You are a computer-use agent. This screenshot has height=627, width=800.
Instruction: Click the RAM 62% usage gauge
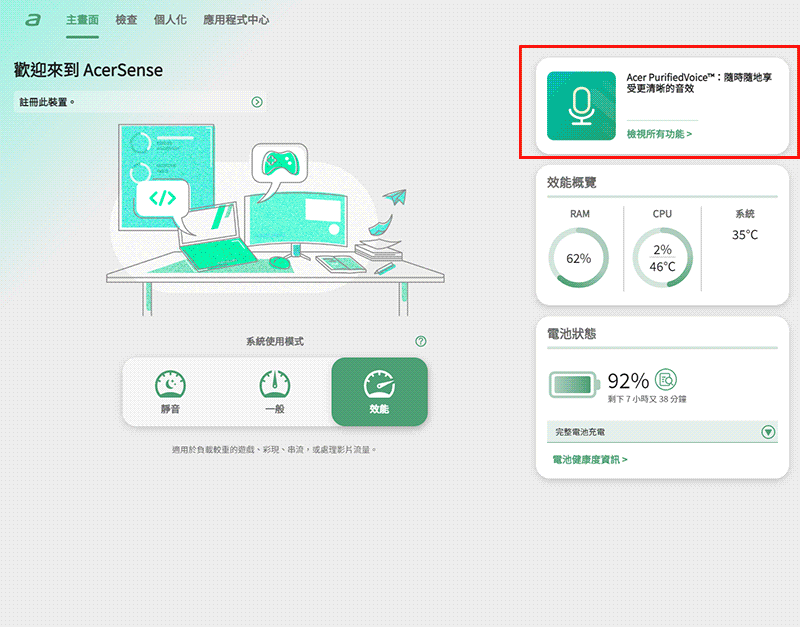coord(579,258)
